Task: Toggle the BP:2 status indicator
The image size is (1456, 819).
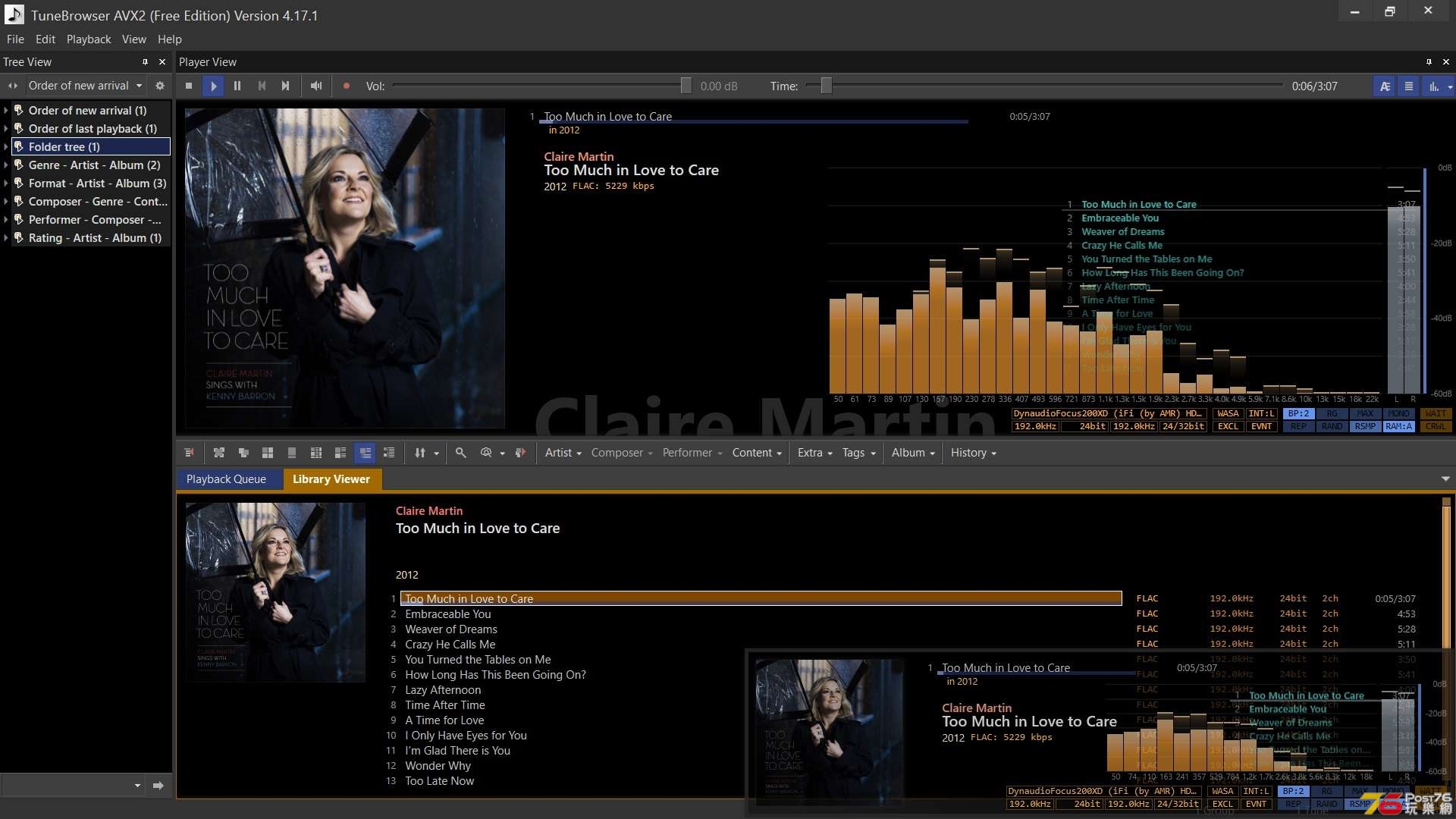Action: (1298, 413)
